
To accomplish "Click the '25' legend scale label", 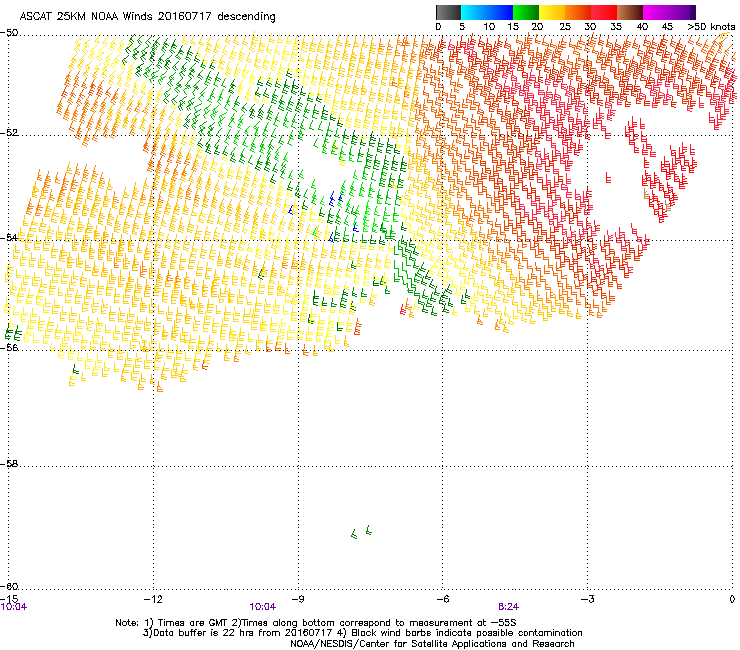I will pos(565,27).
